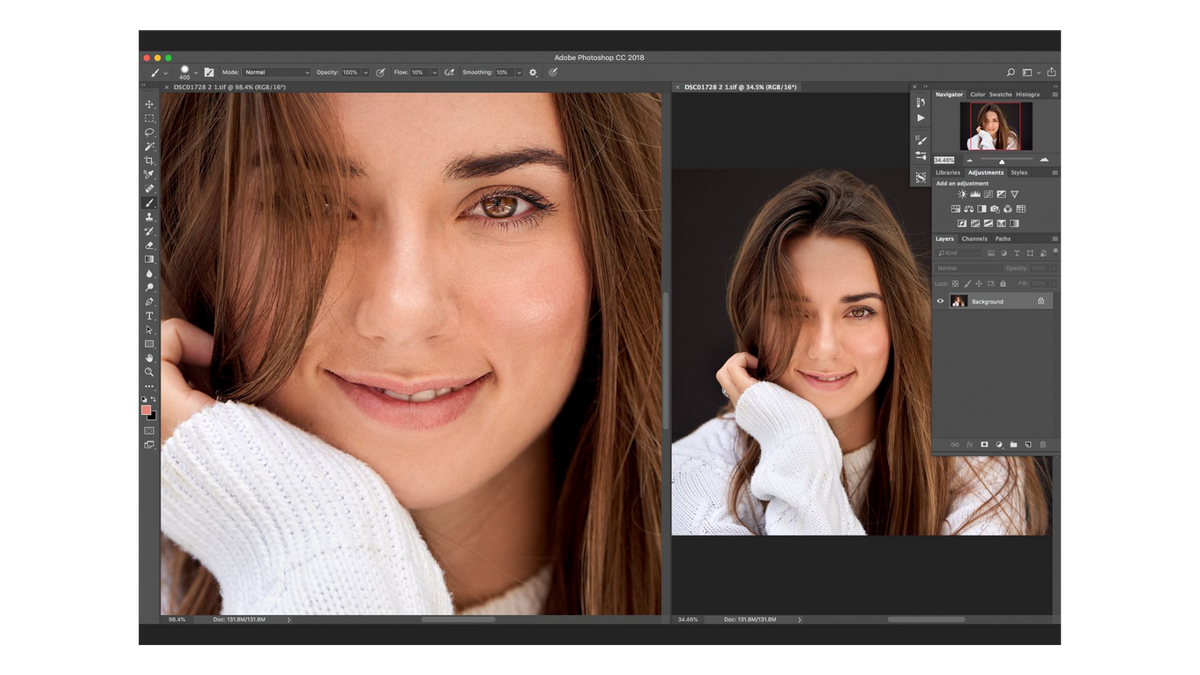This screenshot has width=1200, height=675.
Task: Select the Horizontal Type tool
Action: click(150, 314)
